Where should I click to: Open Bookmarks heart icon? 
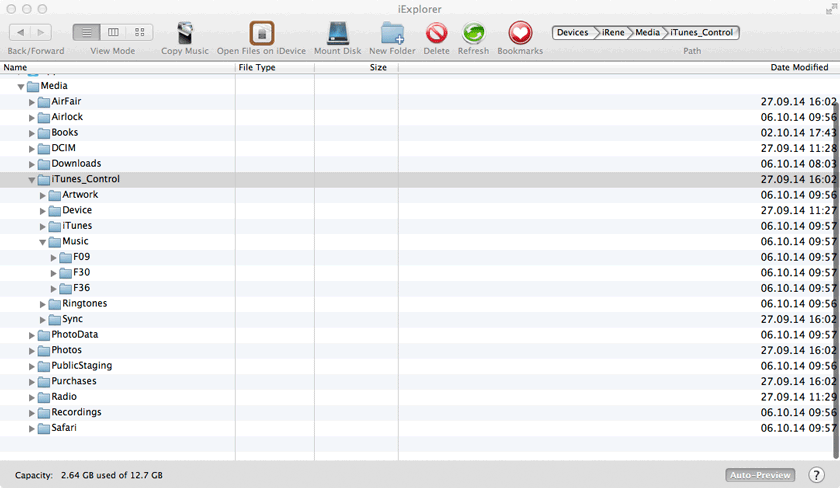pos(520,33)
